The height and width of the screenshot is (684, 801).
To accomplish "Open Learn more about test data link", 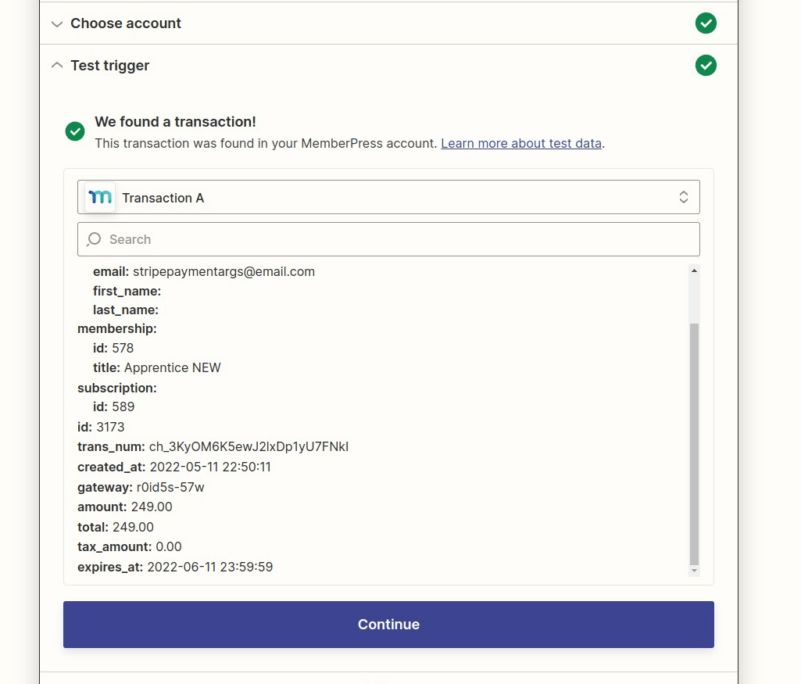I will pos(521,144).
